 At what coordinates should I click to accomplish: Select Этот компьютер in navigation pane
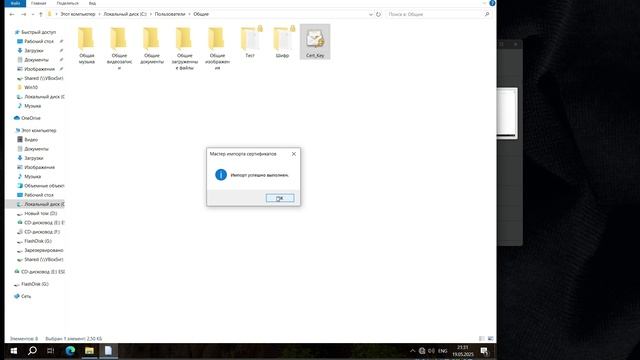36,130
